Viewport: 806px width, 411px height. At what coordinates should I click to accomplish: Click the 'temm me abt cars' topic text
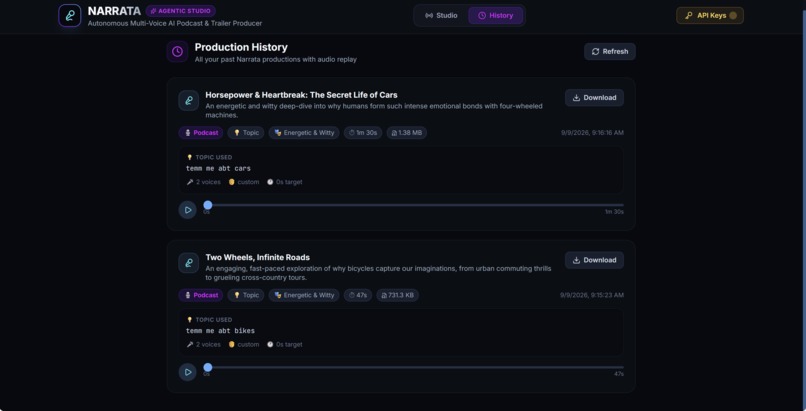218,169
